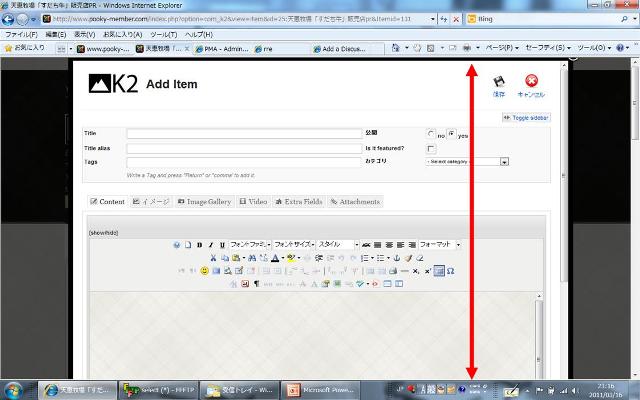Expand the bullet list options arrow
Screen dimensions: 640x400
coord(388,258)
